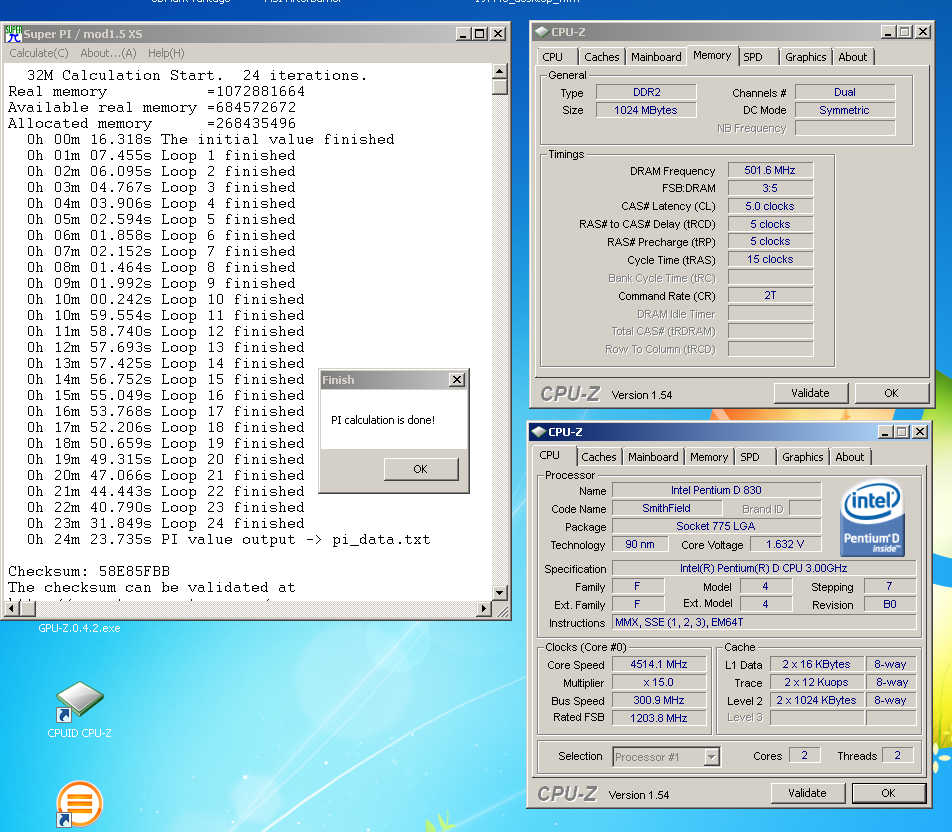Viewport: 952px width, 832px height.
Task: Click the Command Rate 2T value
Action: coord(770,296)
